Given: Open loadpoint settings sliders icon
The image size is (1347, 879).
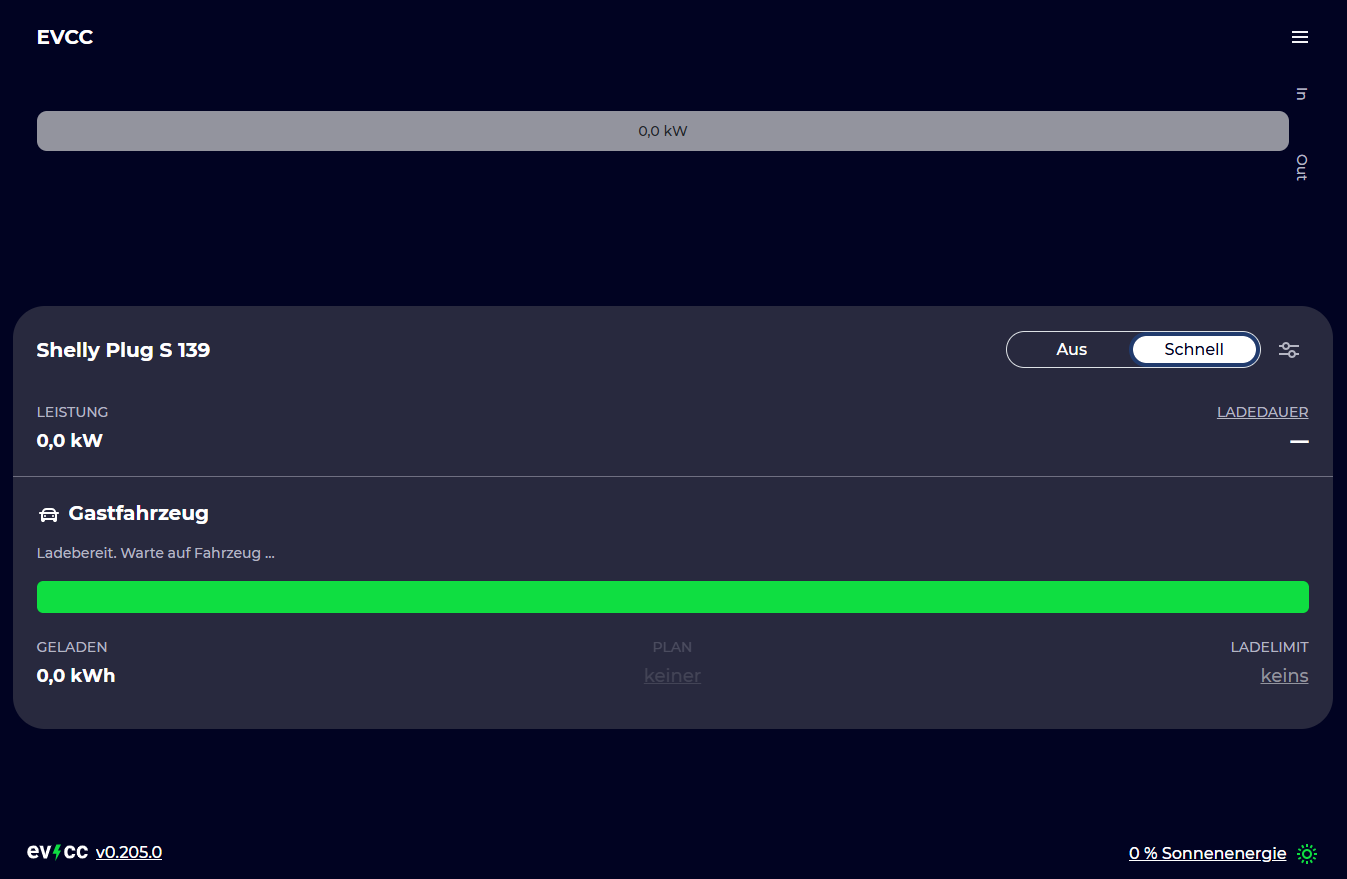Looking at the screenshot, I should coord(1289,350).
